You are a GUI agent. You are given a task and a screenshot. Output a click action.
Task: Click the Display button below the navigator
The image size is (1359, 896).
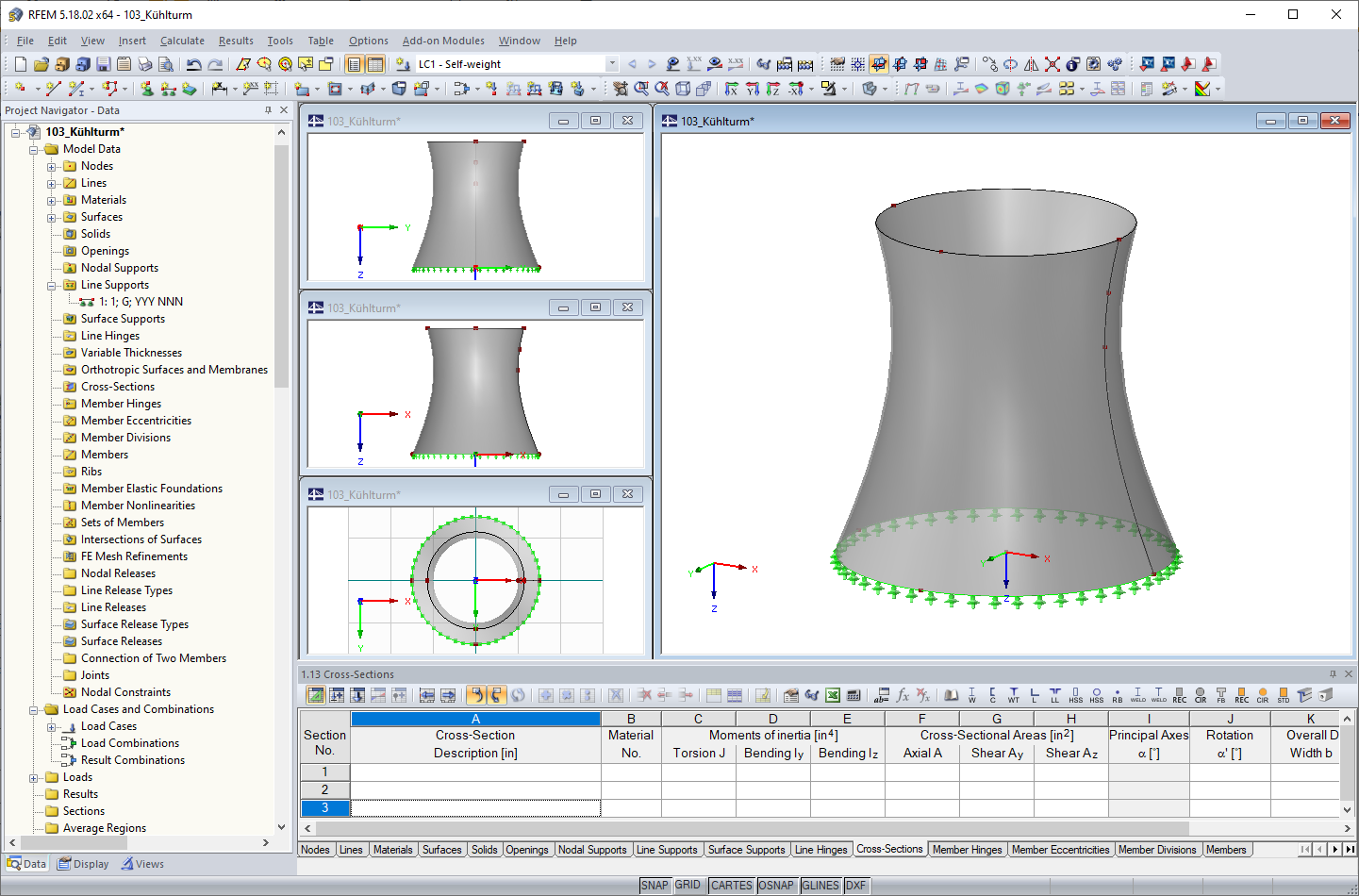[83, 864]
